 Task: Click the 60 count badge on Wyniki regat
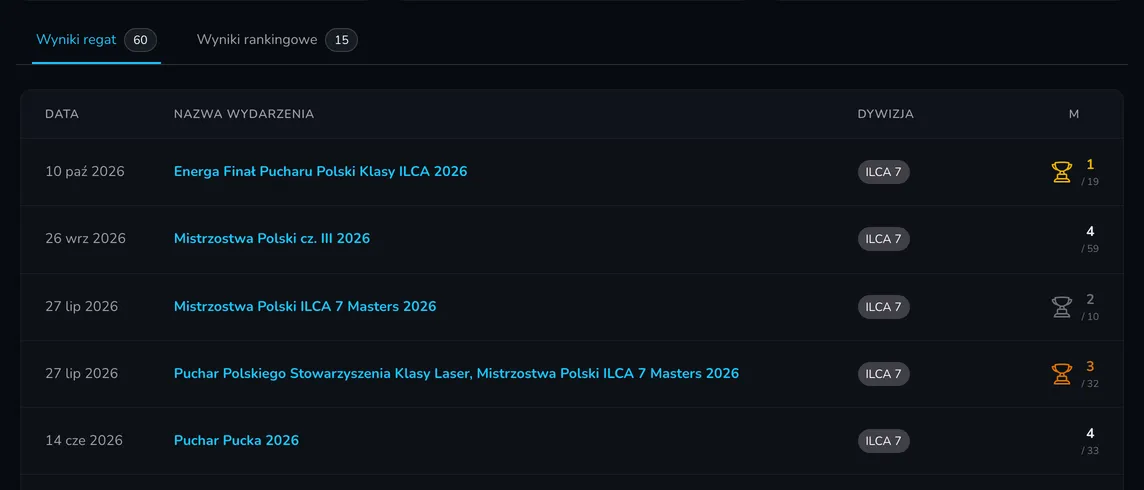pyautogui.click(x=140, y=40)
